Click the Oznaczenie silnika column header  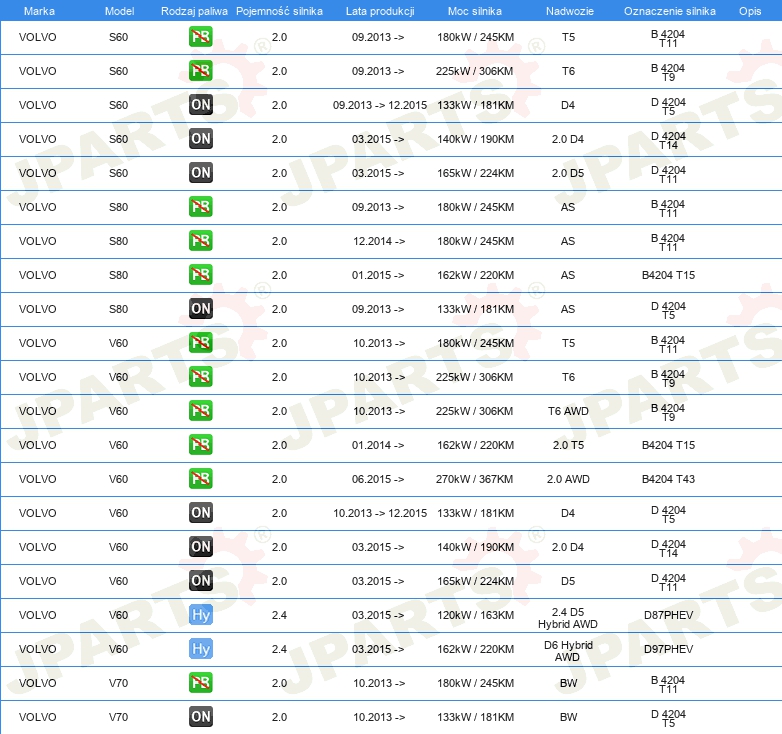(x=668, y=10)
